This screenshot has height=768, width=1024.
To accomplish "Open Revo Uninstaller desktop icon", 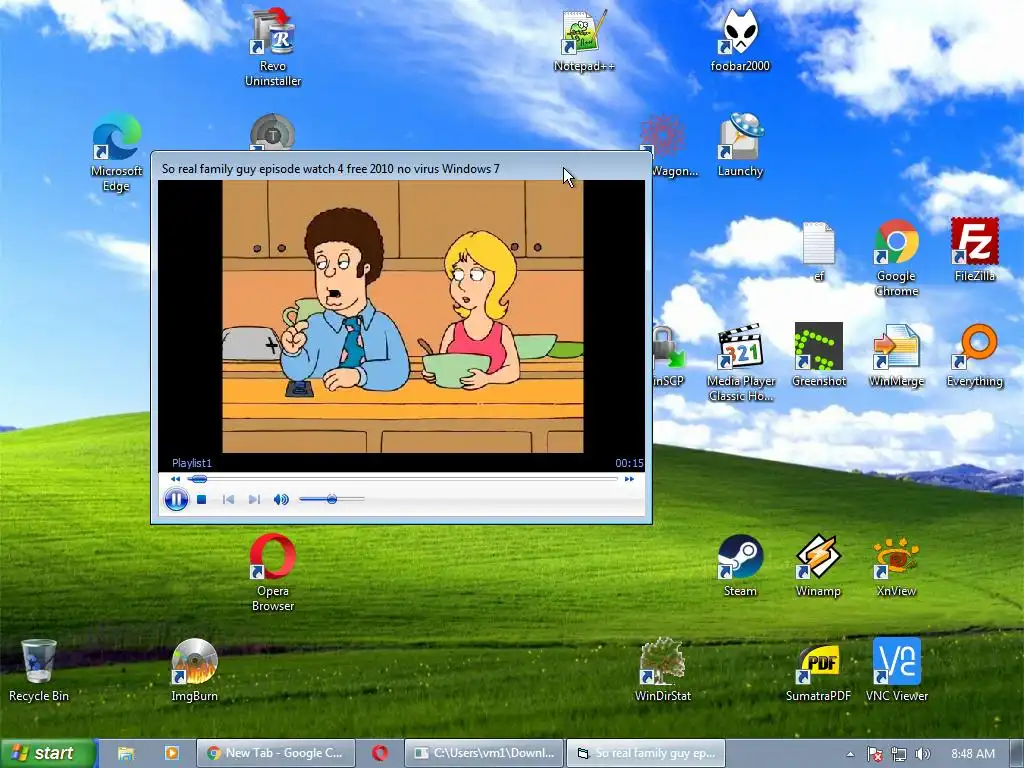I will click(x=273, y=47).
